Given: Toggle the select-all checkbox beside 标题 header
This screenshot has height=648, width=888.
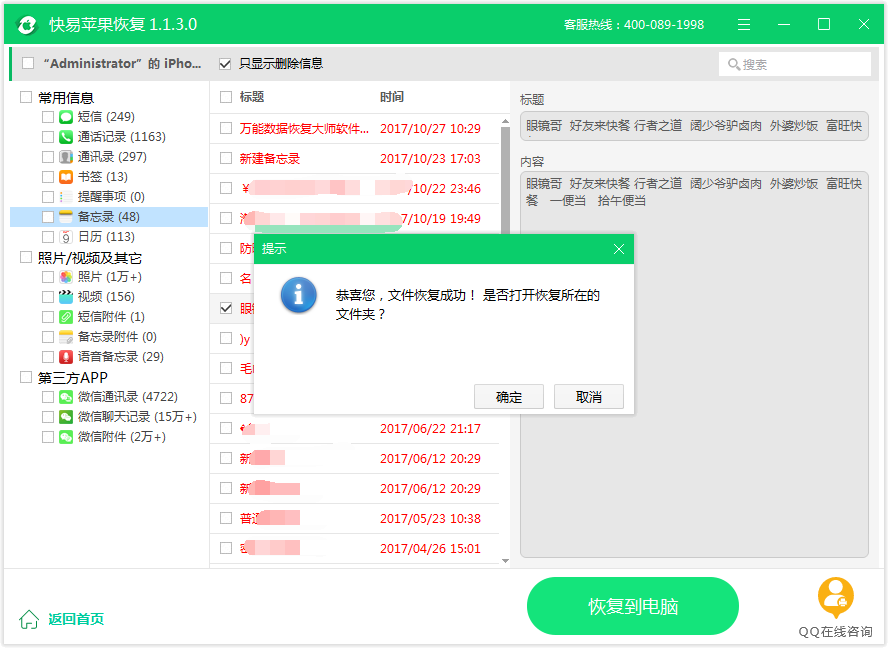Looking at the screenshot, I should click(x=226, y=97).
